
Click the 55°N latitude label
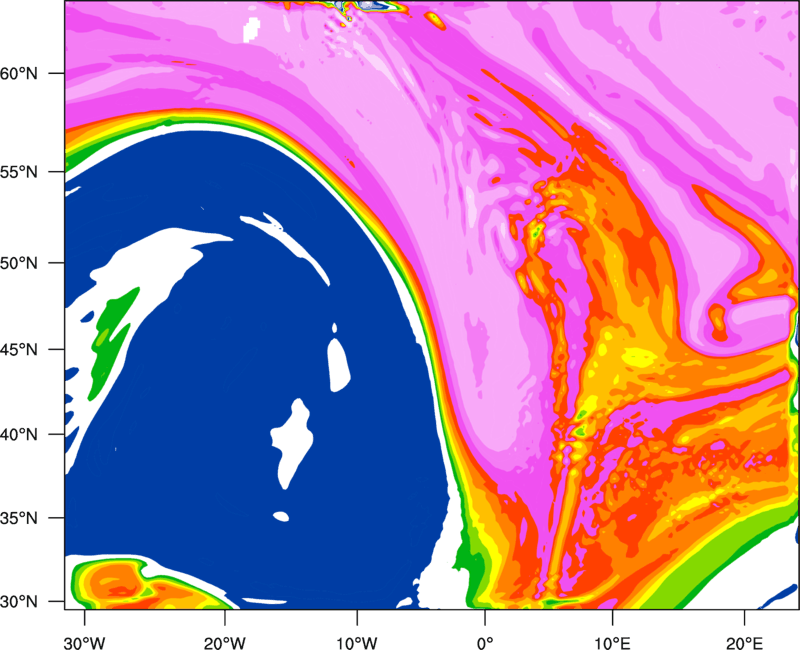[19, 172]
